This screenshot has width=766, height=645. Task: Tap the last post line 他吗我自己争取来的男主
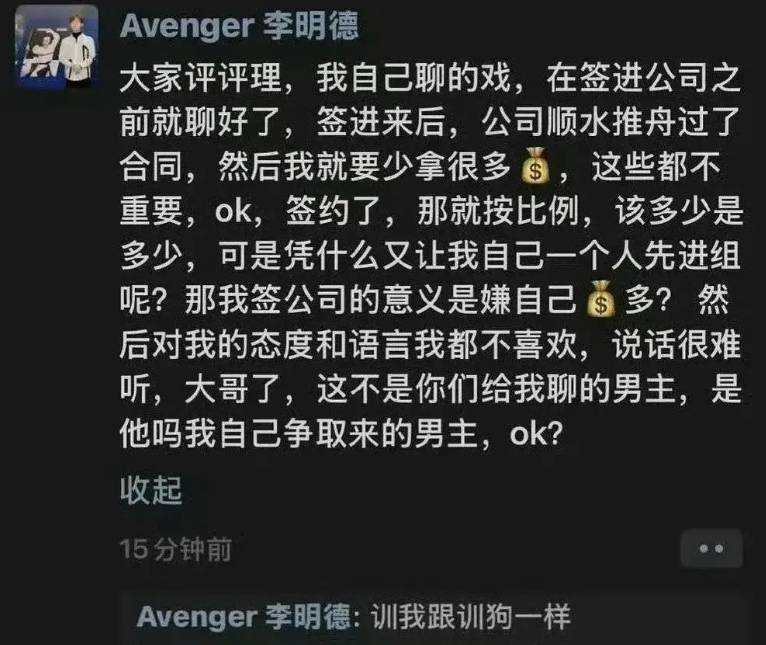click(x=341, y=433)
